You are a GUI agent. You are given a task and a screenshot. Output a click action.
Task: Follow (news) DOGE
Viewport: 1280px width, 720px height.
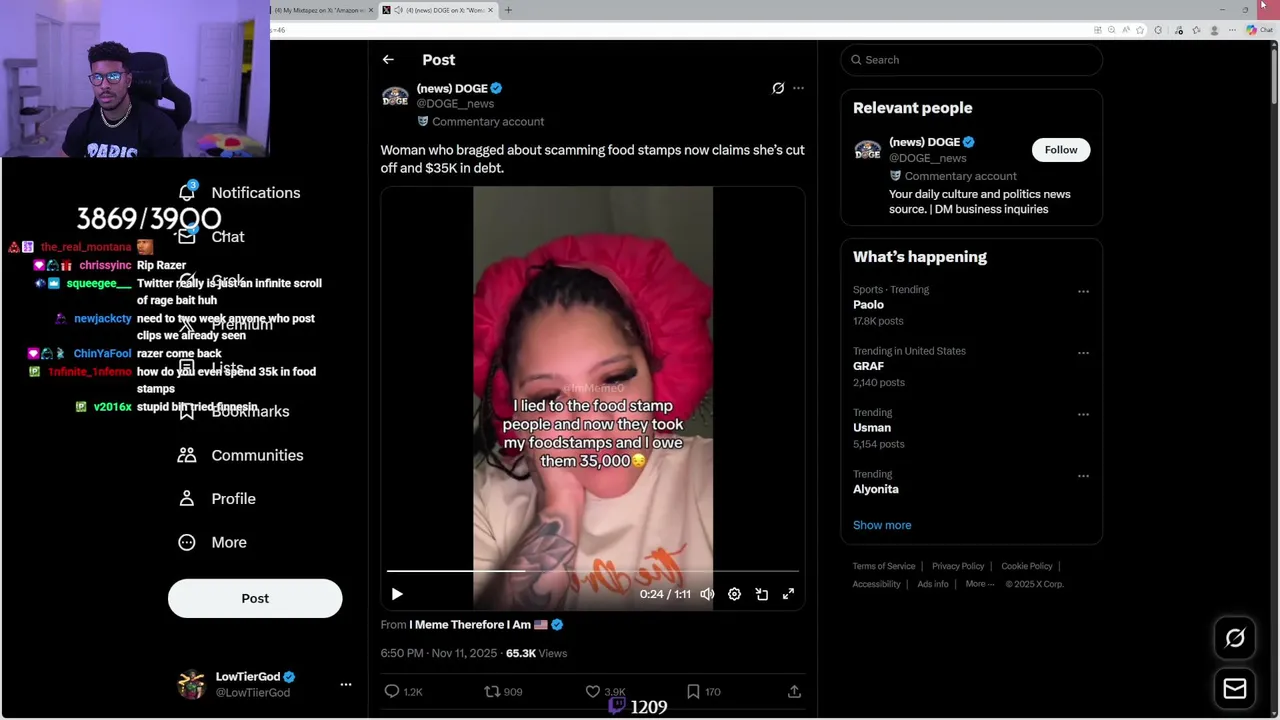tap(1061, 150)
